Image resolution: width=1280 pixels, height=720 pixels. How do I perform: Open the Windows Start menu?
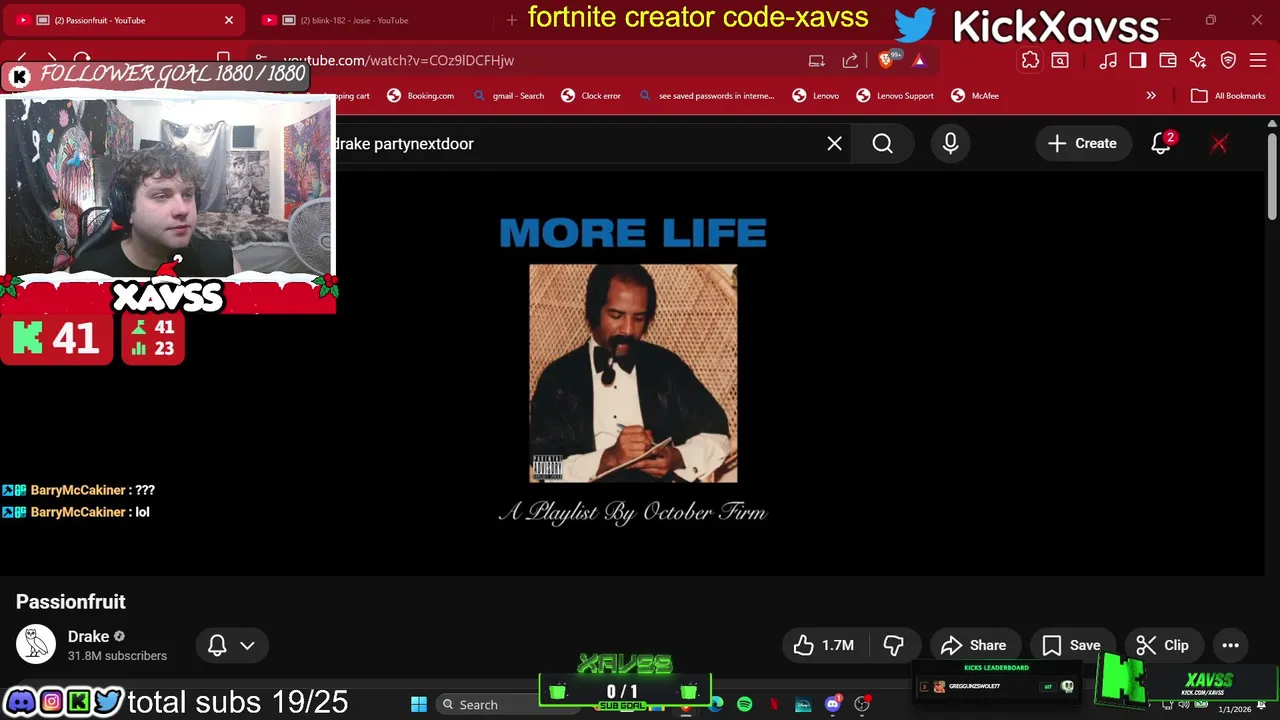[x=419, y=705]
